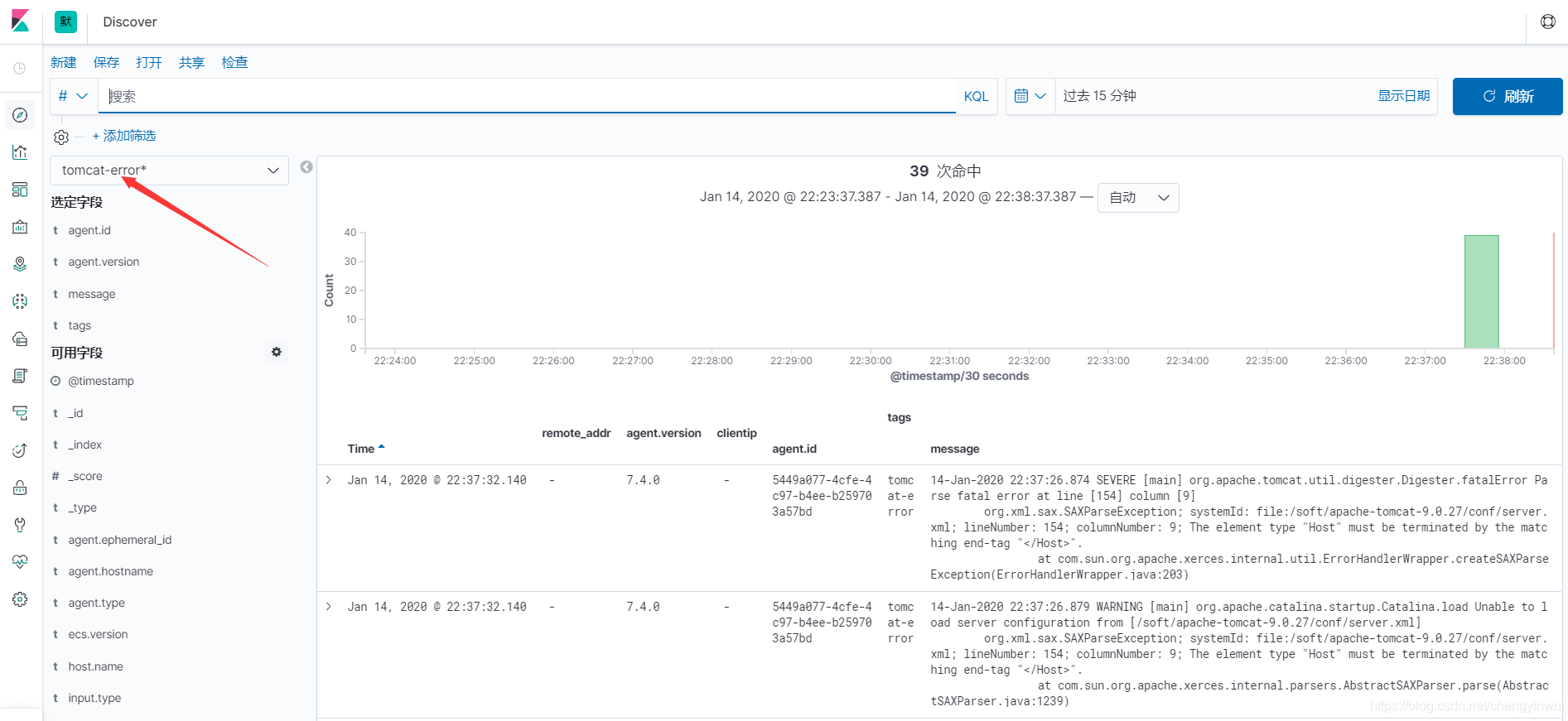Click the message column header
The height and width of the screenshot is (721, 1568).
pyautogui.click(x=954, y=449)
